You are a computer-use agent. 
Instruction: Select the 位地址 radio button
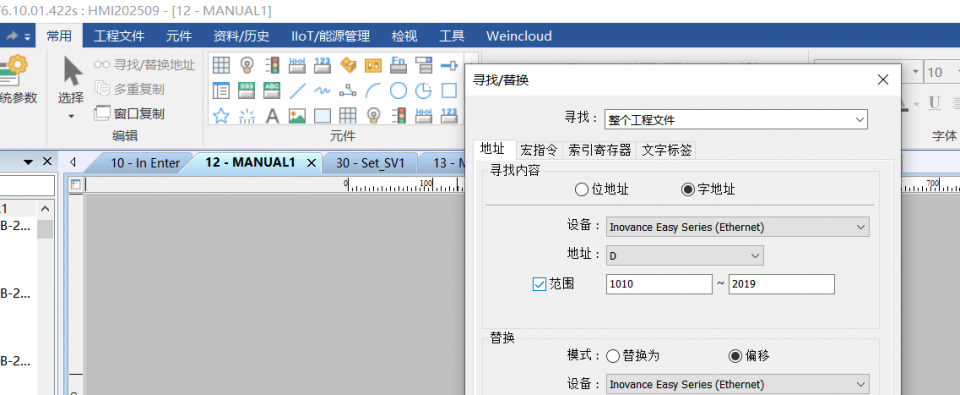602,190
